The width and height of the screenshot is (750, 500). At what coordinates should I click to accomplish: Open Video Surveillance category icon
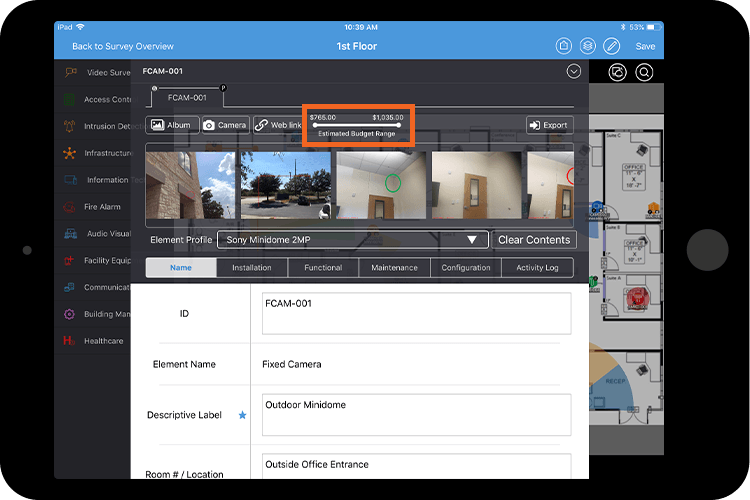click(x=70, y=72)
